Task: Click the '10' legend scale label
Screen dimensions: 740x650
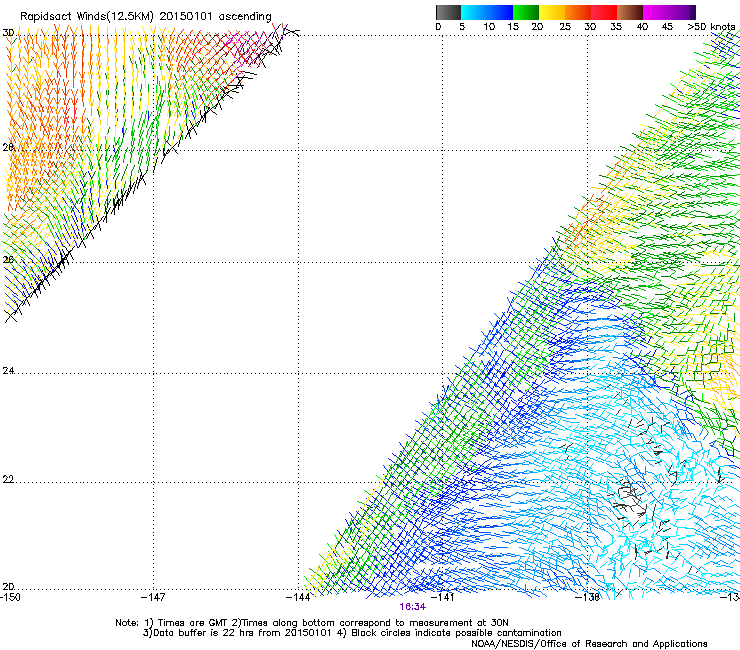Action: pos(489,26)
